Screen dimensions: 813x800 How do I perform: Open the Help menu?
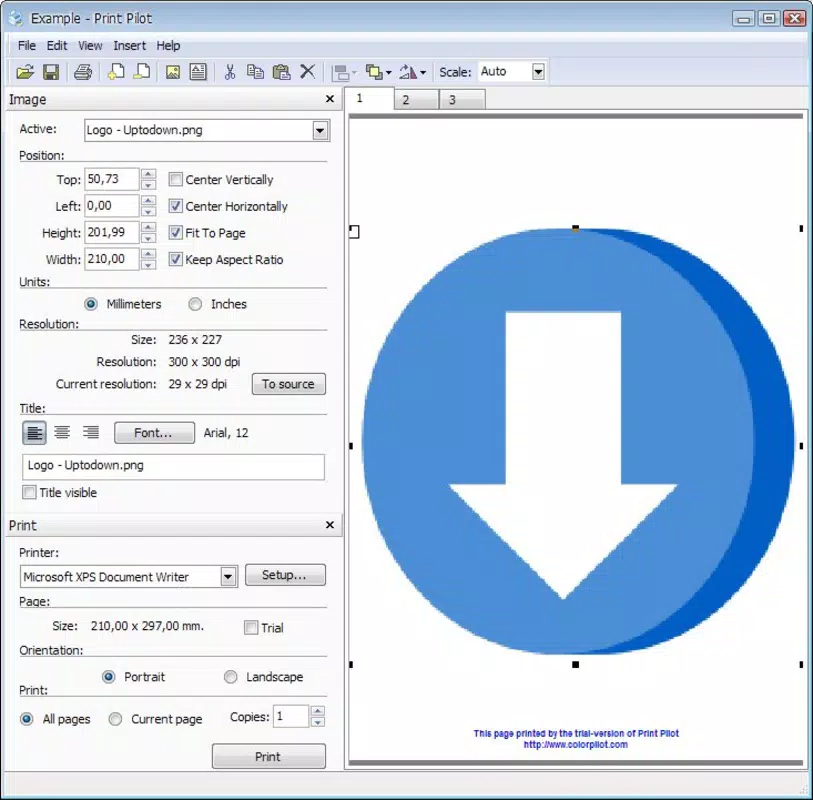168,46
